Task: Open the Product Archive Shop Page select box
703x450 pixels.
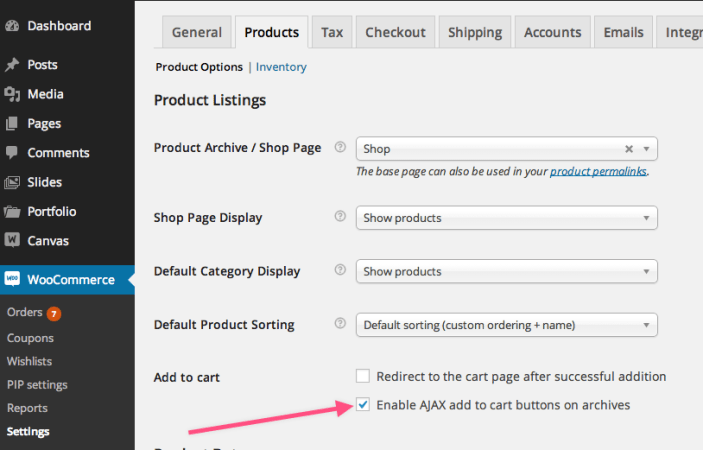Action: (x=490, y=149)
